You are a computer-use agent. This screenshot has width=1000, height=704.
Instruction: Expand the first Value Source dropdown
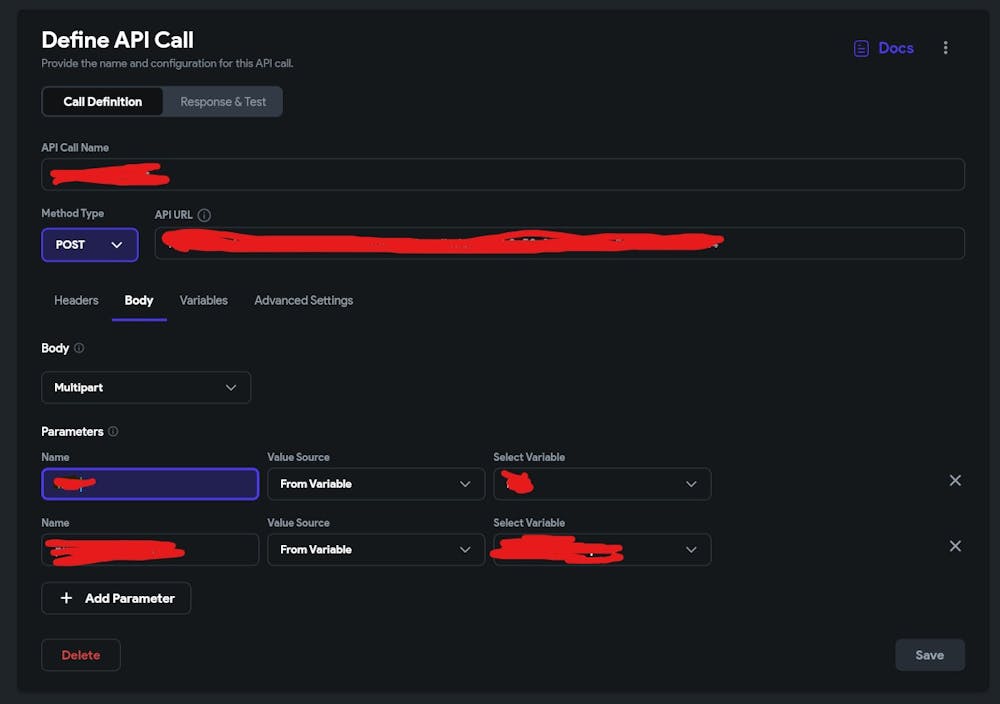(376, 483)
